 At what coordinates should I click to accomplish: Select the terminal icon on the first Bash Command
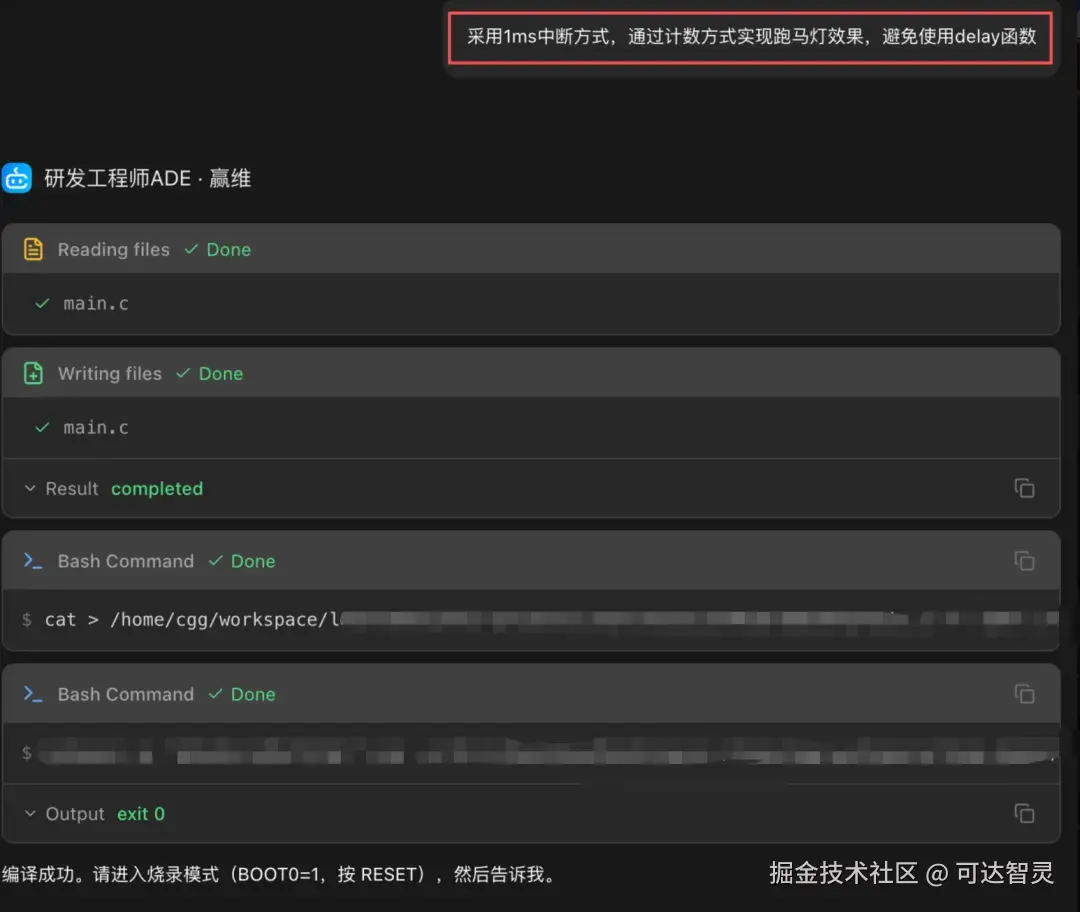coord(31,561)
